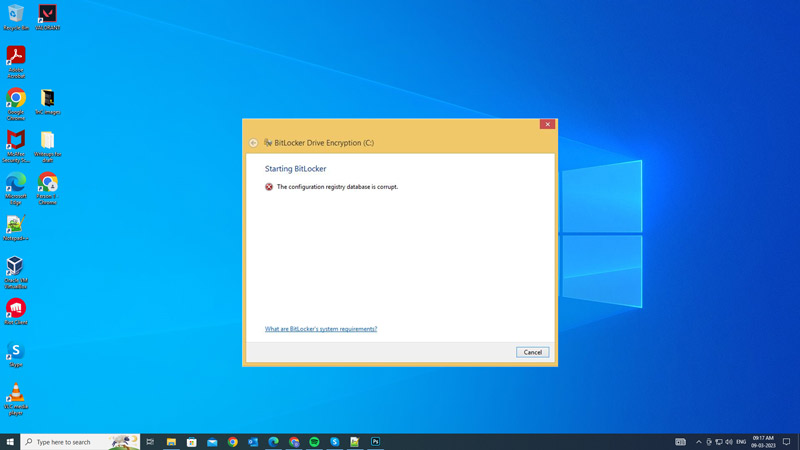This screenshot has width=800, height=450.
Task: Select the Microsoft Edge desktop shortcut
Action: pyautogui.click(x=16, y=188)
